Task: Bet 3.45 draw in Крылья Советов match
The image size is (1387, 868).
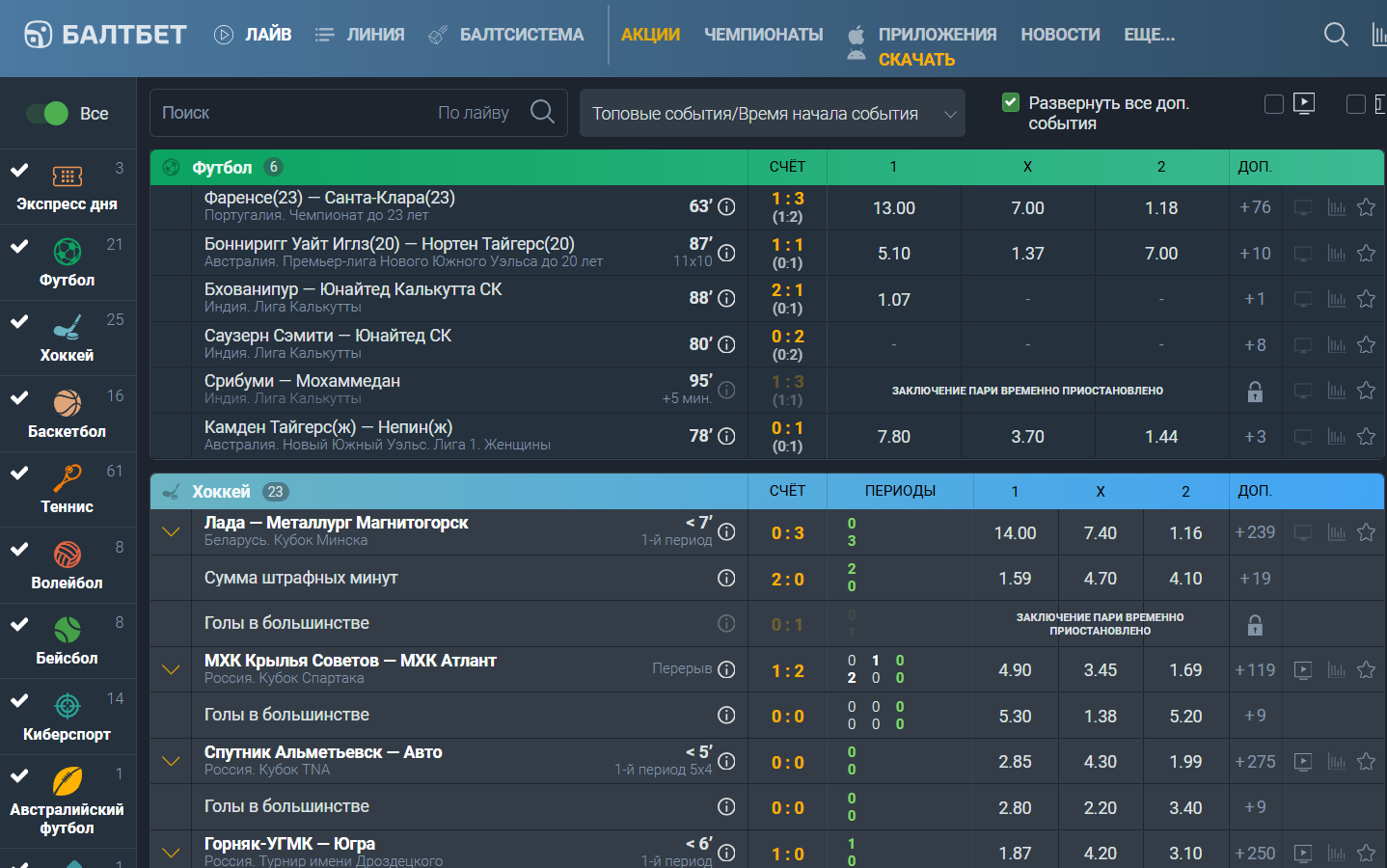Action: (1101, 670)
